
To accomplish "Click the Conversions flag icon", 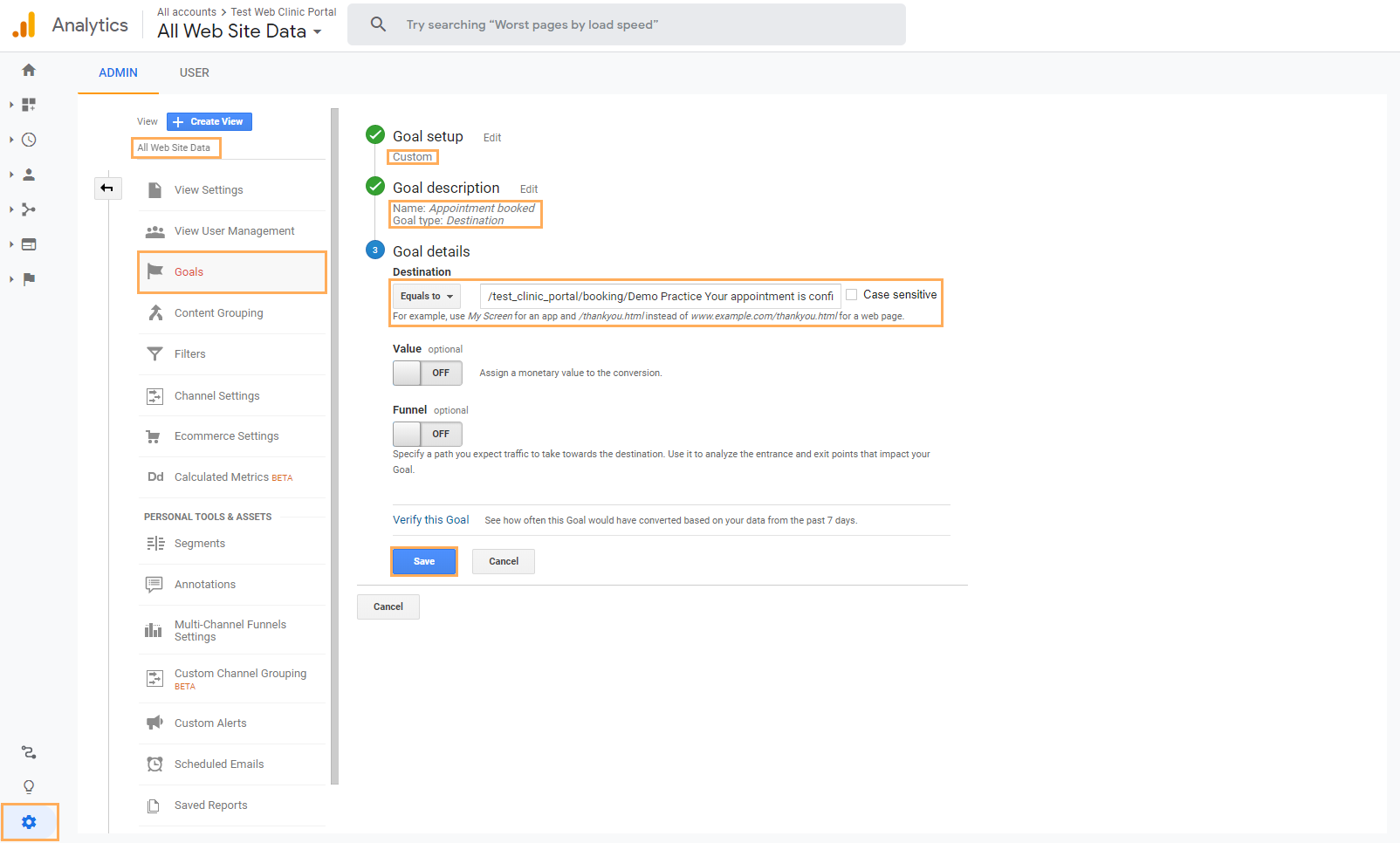I will click(x=29, y=279).
